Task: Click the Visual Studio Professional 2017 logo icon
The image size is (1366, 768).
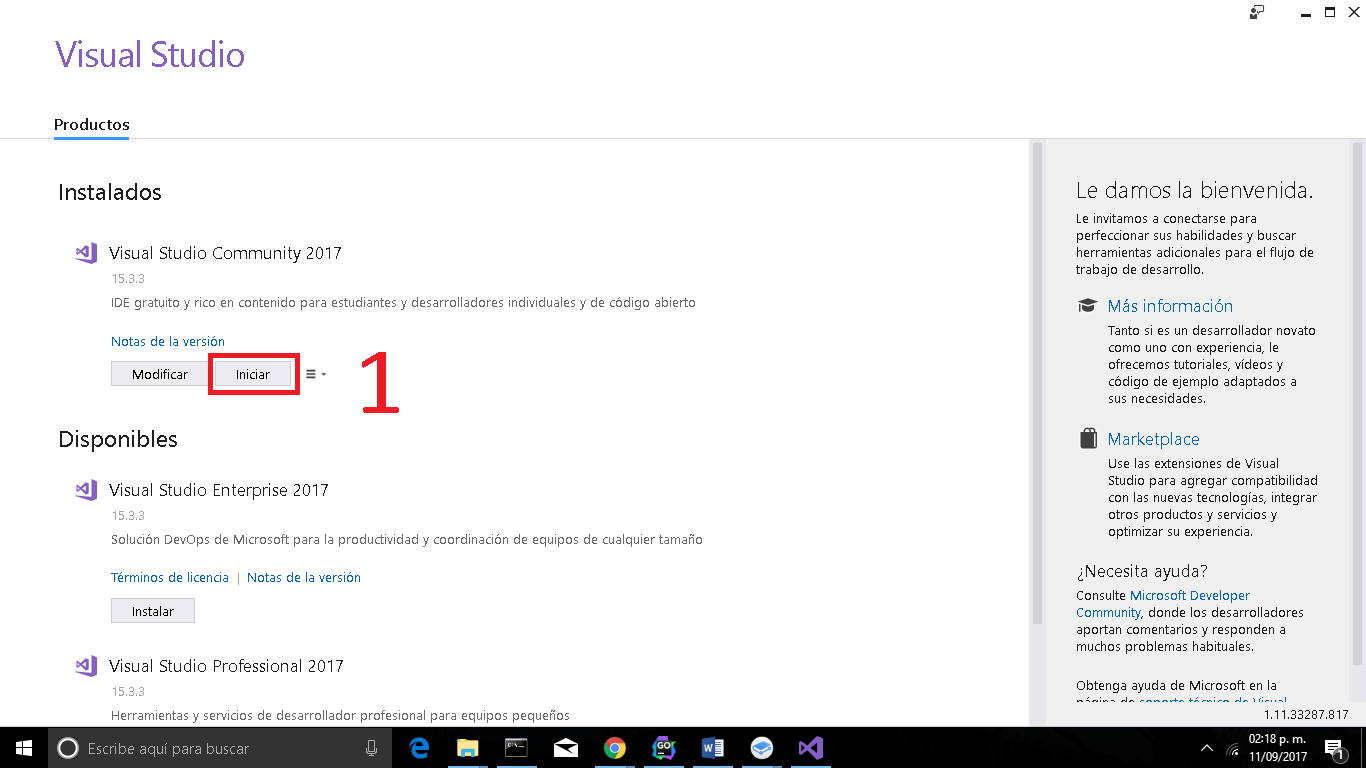Action: click(86, 666)
